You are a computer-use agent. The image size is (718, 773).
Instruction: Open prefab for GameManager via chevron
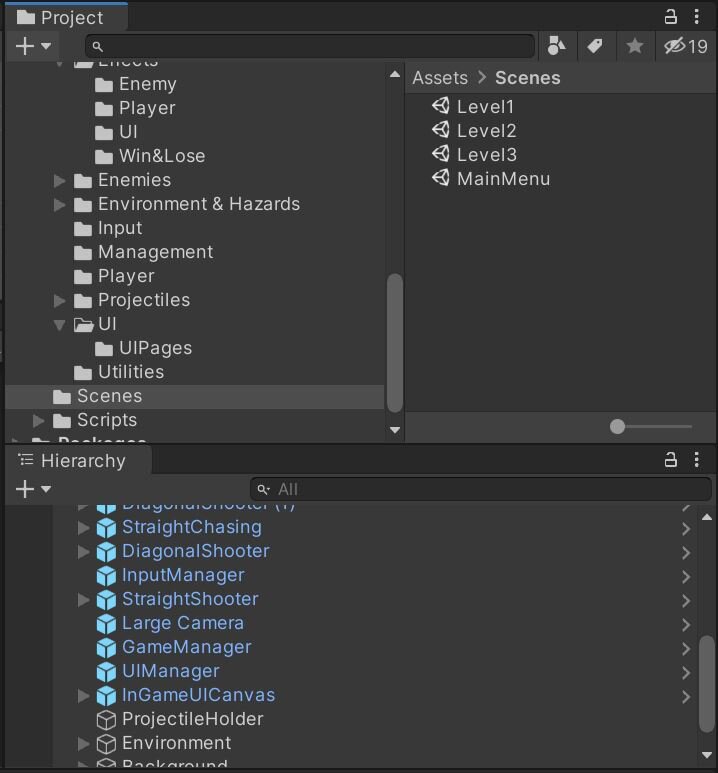pos(686,649)
